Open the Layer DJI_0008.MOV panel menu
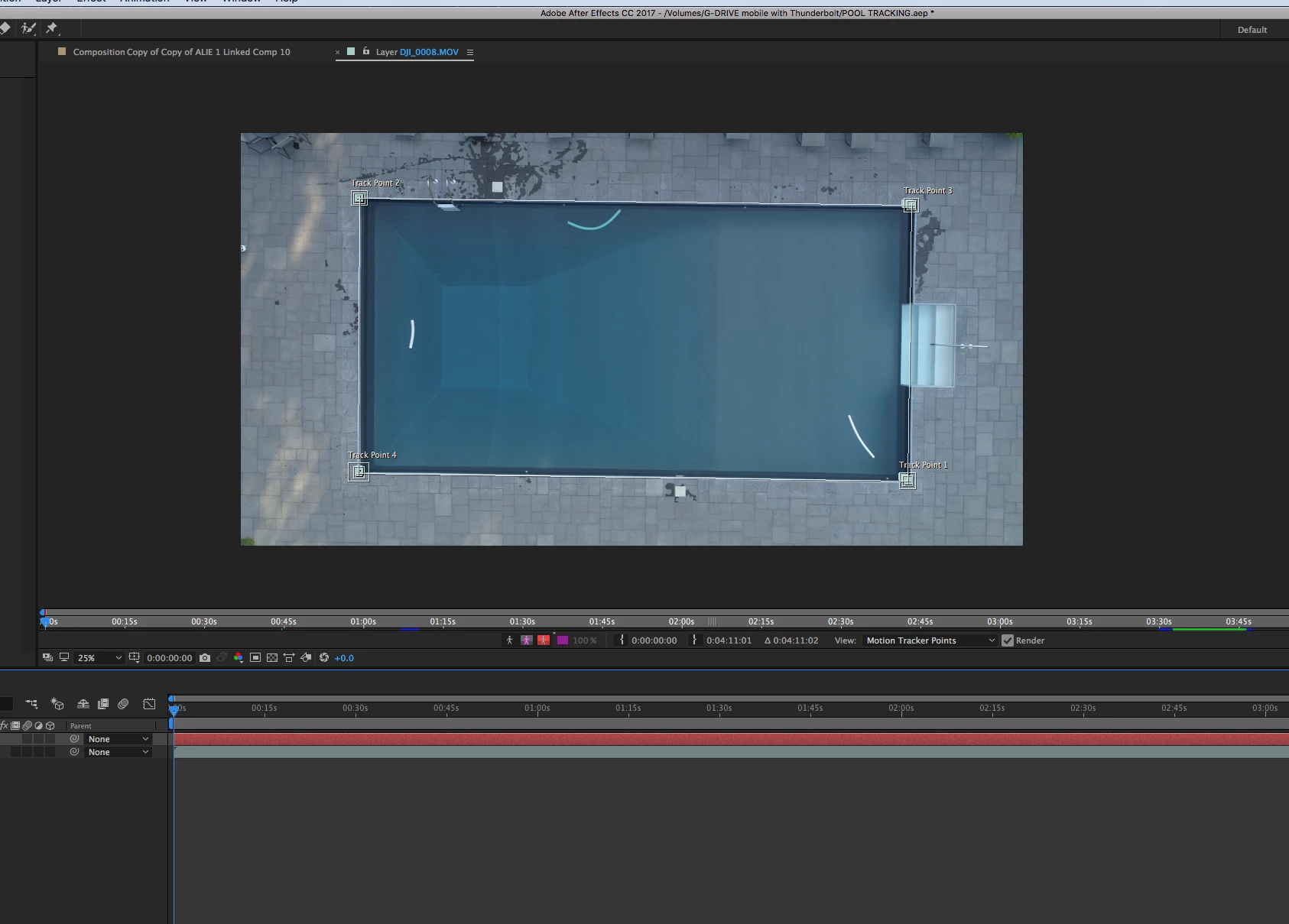The height and width of the screenshot is (924, 1289). pyautogui.click(x=470, y=53)
